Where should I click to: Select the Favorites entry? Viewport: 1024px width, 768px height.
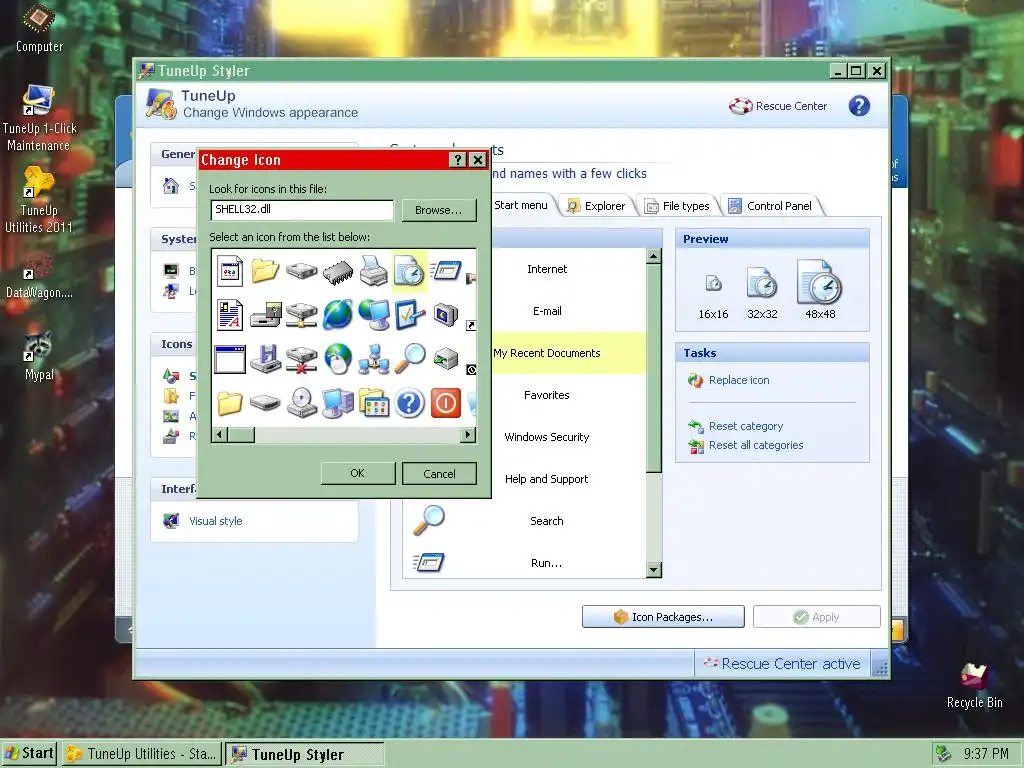pyautogui.click(x=547, y=395)
